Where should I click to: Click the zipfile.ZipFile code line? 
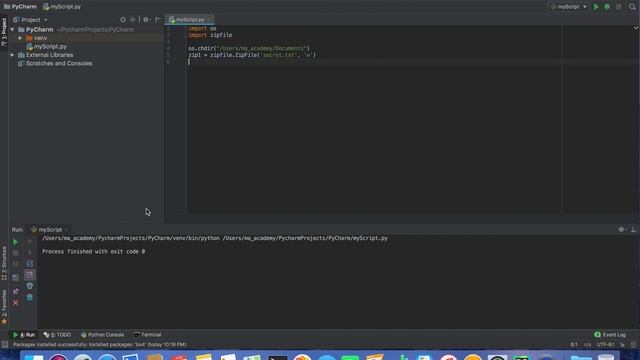[x=252, y=55]
